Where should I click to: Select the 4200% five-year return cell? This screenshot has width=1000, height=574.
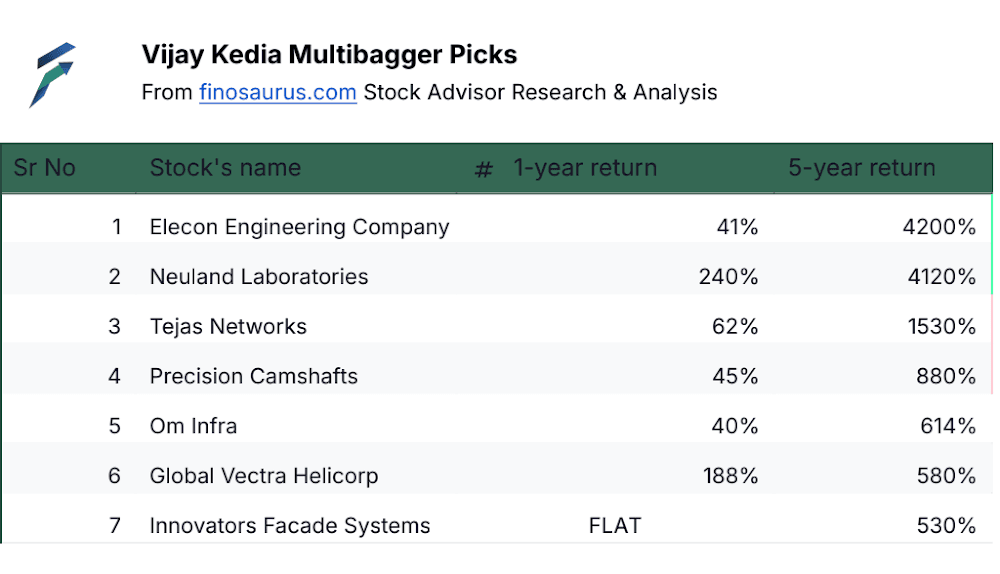click(x=939, y=227)
